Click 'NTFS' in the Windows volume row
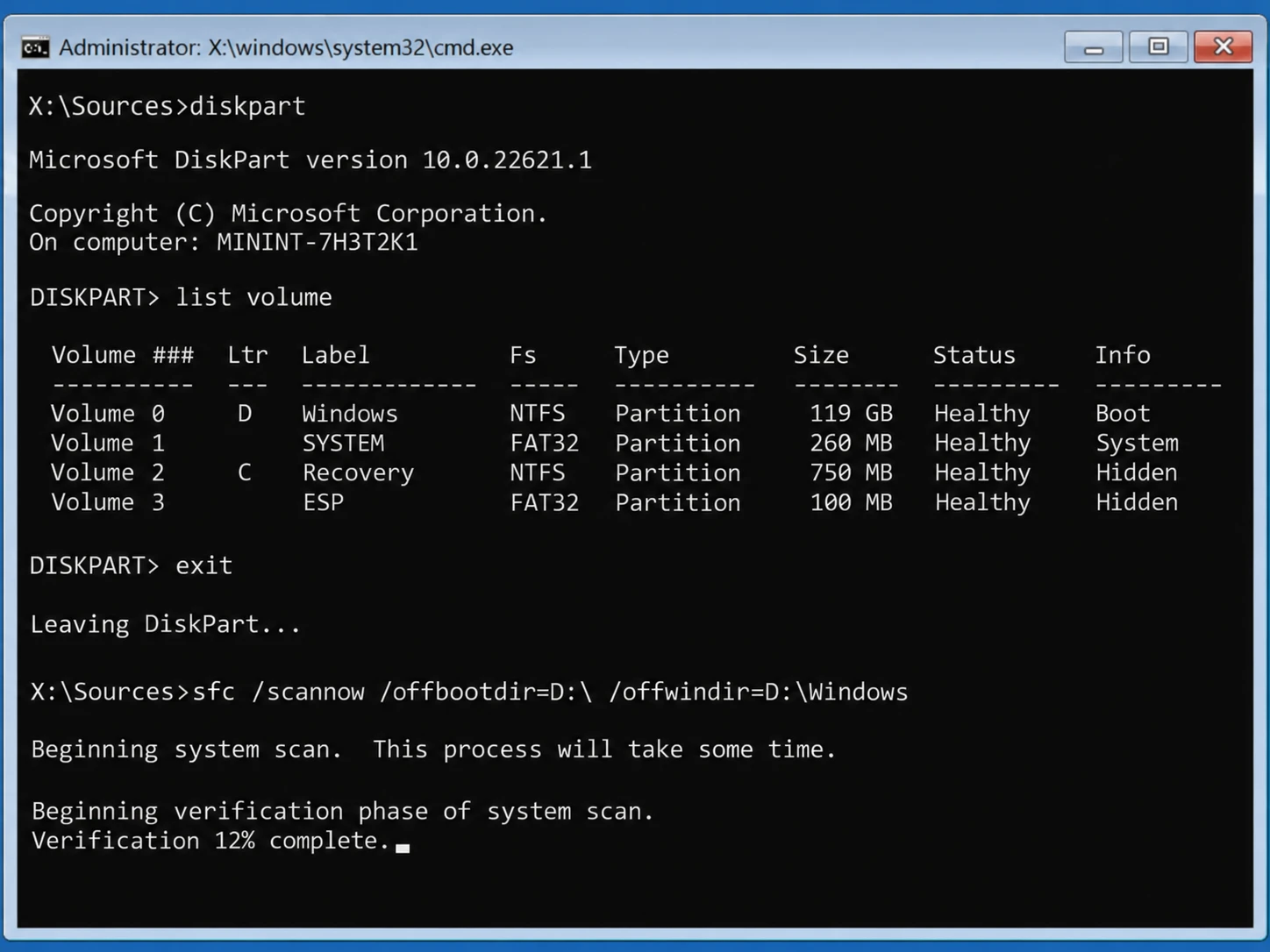 tap(538, 413)
